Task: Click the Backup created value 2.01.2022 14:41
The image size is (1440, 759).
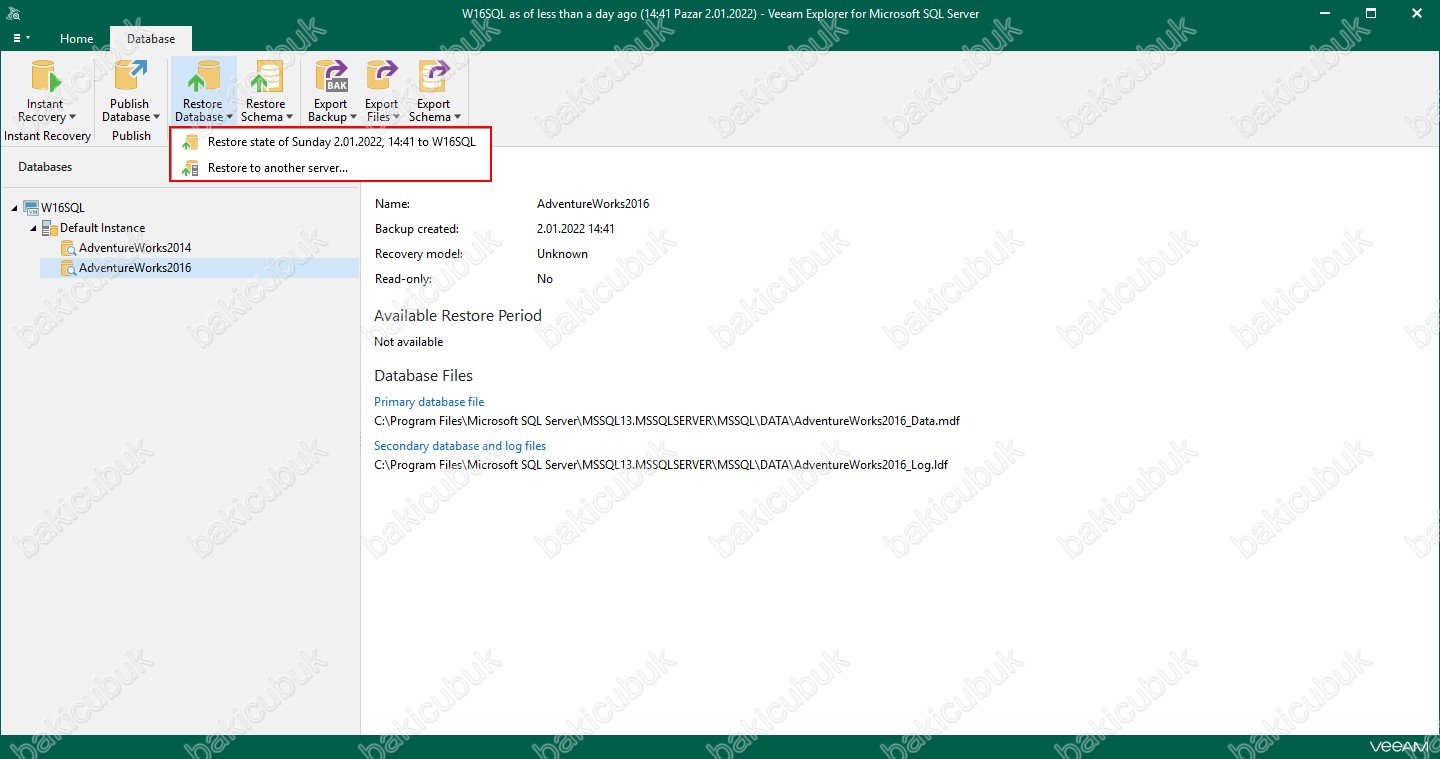Action: [576, 229]
